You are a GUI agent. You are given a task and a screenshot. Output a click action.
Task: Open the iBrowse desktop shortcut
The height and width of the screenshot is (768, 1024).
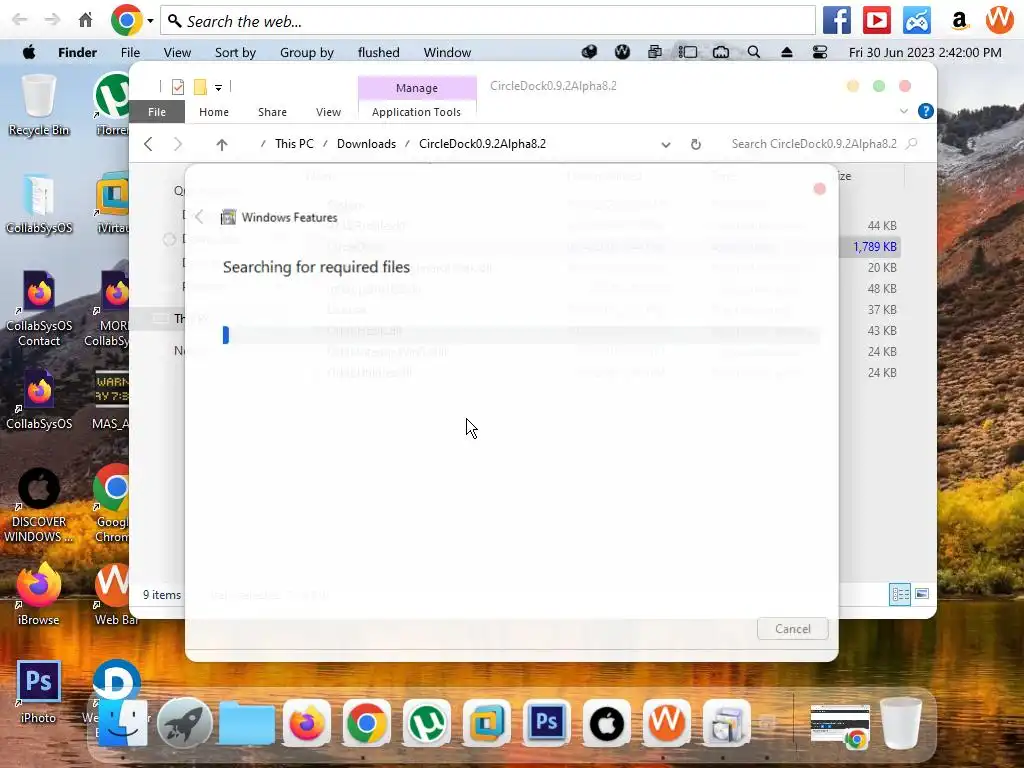(x=39, y=594)
